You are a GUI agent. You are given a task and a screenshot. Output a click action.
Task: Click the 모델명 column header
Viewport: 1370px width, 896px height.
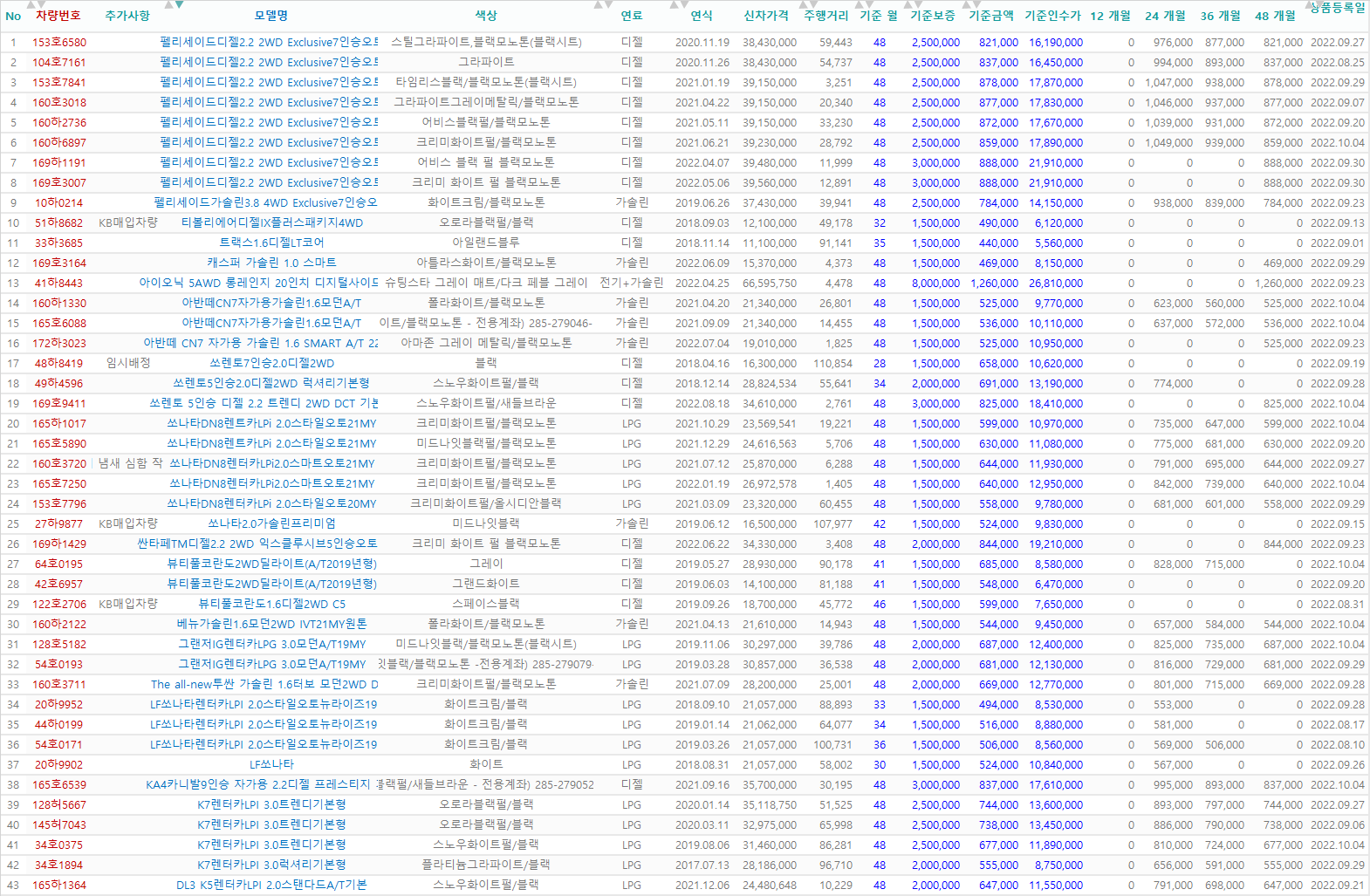(271, 16)
